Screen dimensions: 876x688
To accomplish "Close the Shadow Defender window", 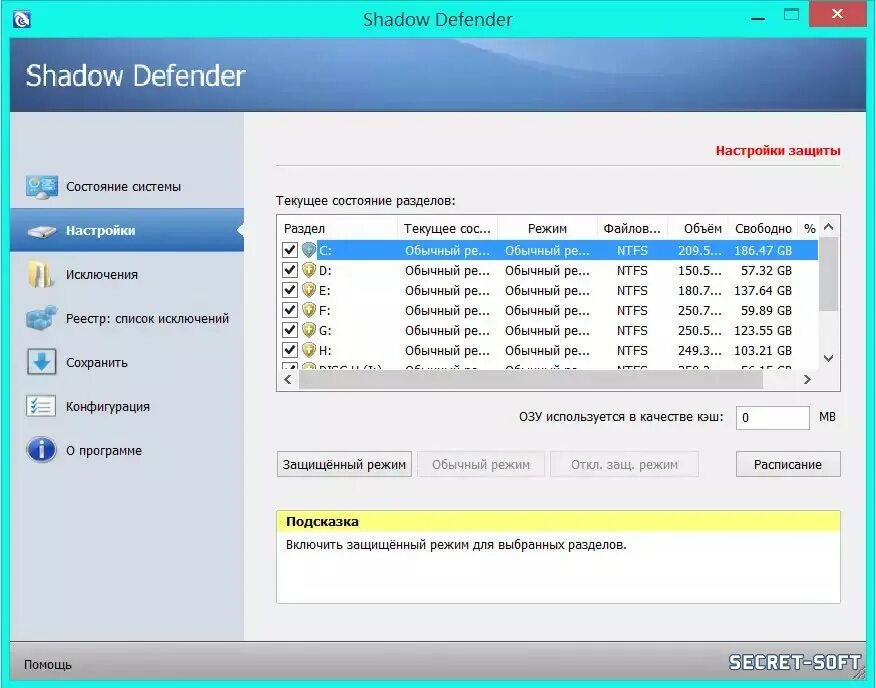I will click(x=837, y=15).
